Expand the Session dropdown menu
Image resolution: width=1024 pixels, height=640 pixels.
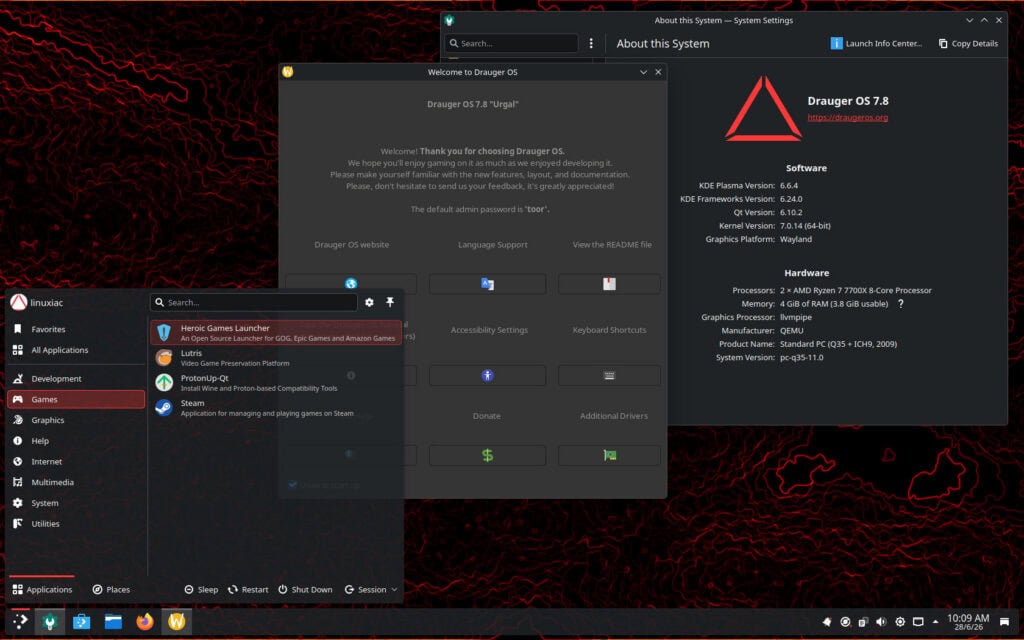pyautogui.click(x=371, y=589)
